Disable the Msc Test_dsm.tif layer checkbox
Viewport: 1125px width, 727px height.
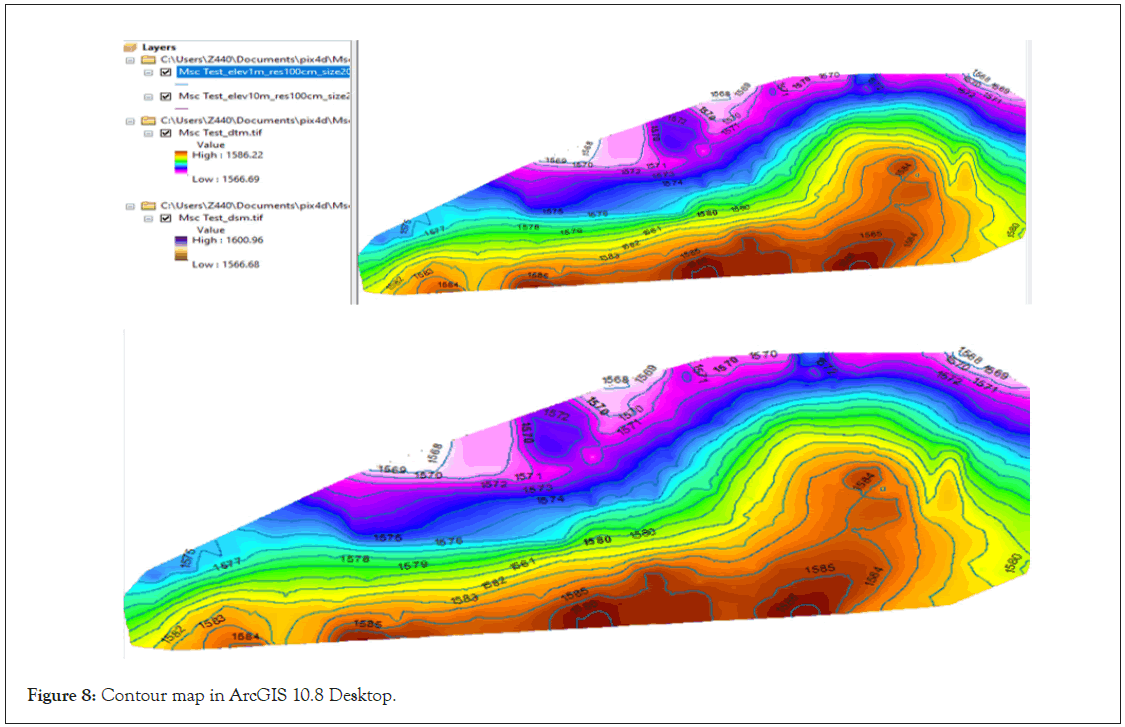click(166, 217)
